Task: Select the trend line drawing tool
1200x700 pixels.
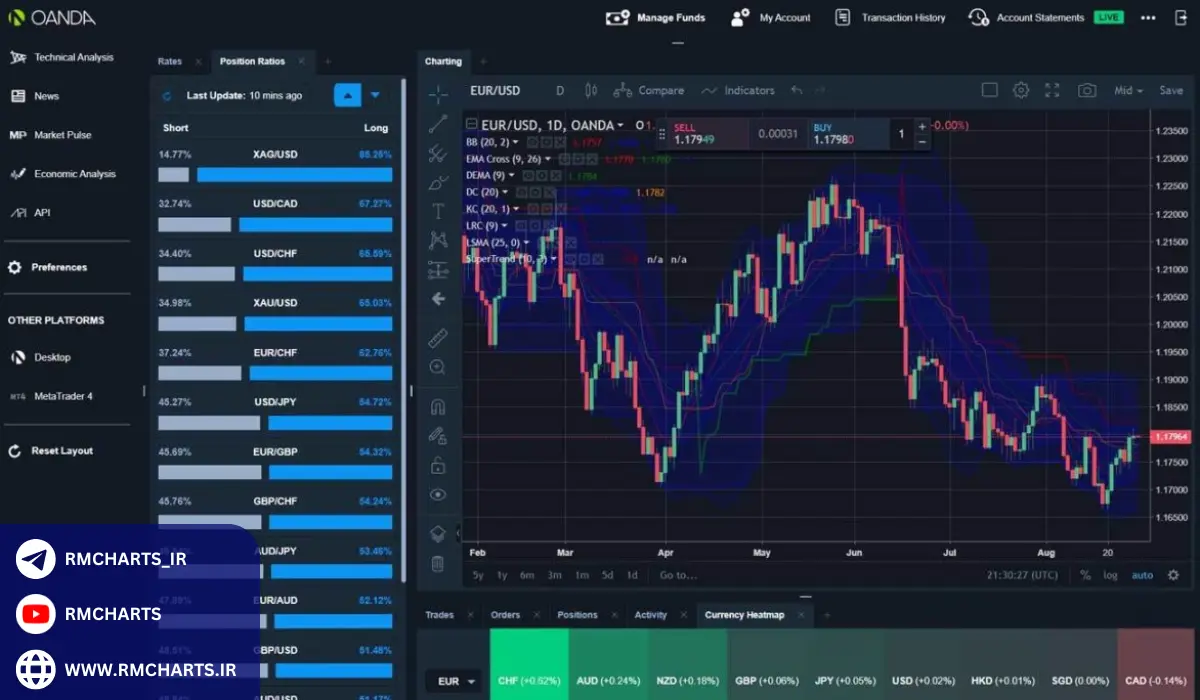Action: pos(437,124)
